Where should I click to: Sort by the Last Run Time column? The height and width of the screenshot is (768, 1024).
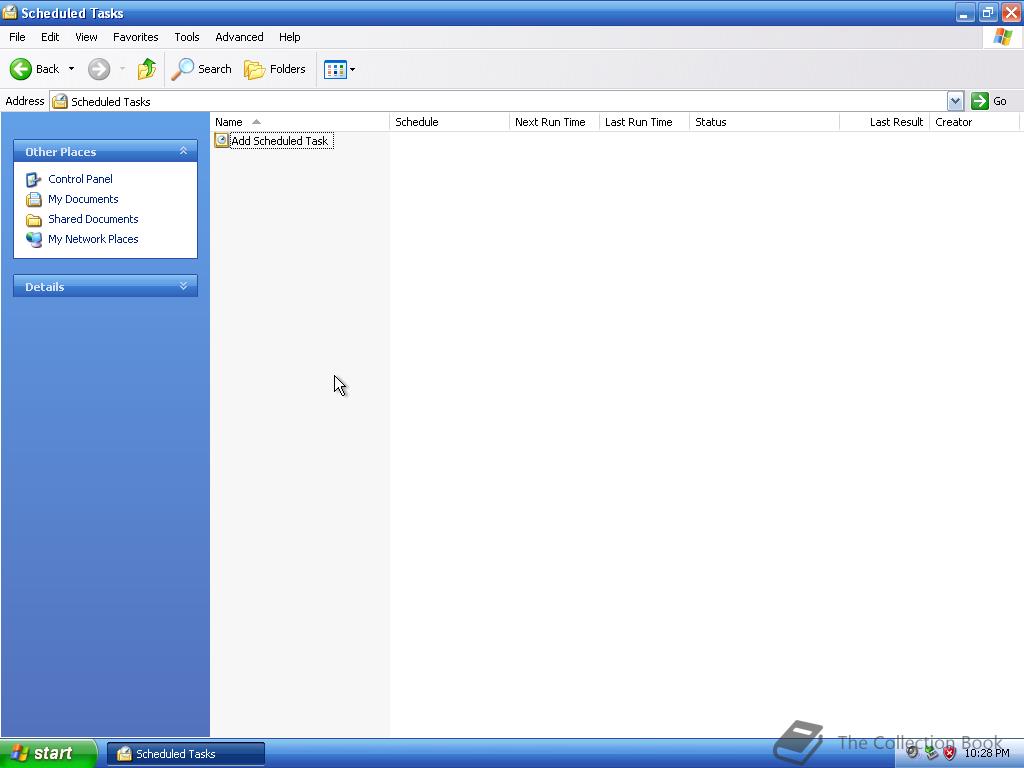click(x=645, y=122)
